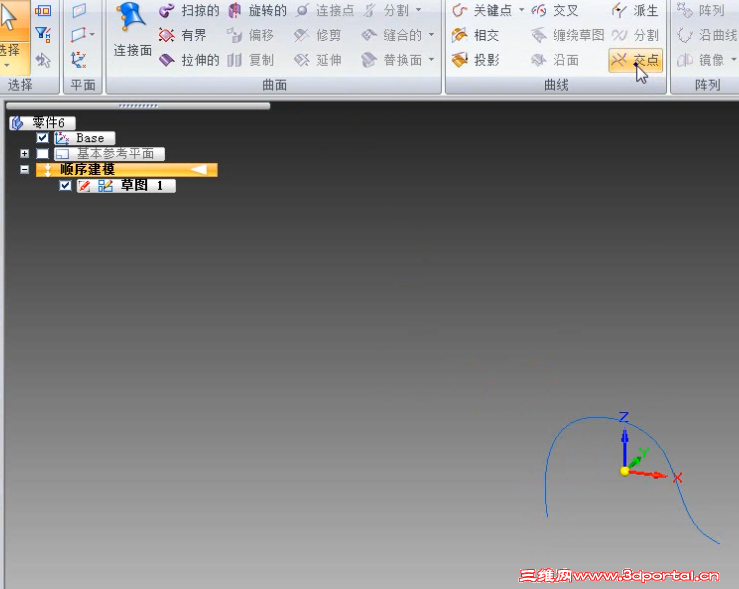Select the 有界 bounded surface tool
739x589 pixels.
[183, 35]
